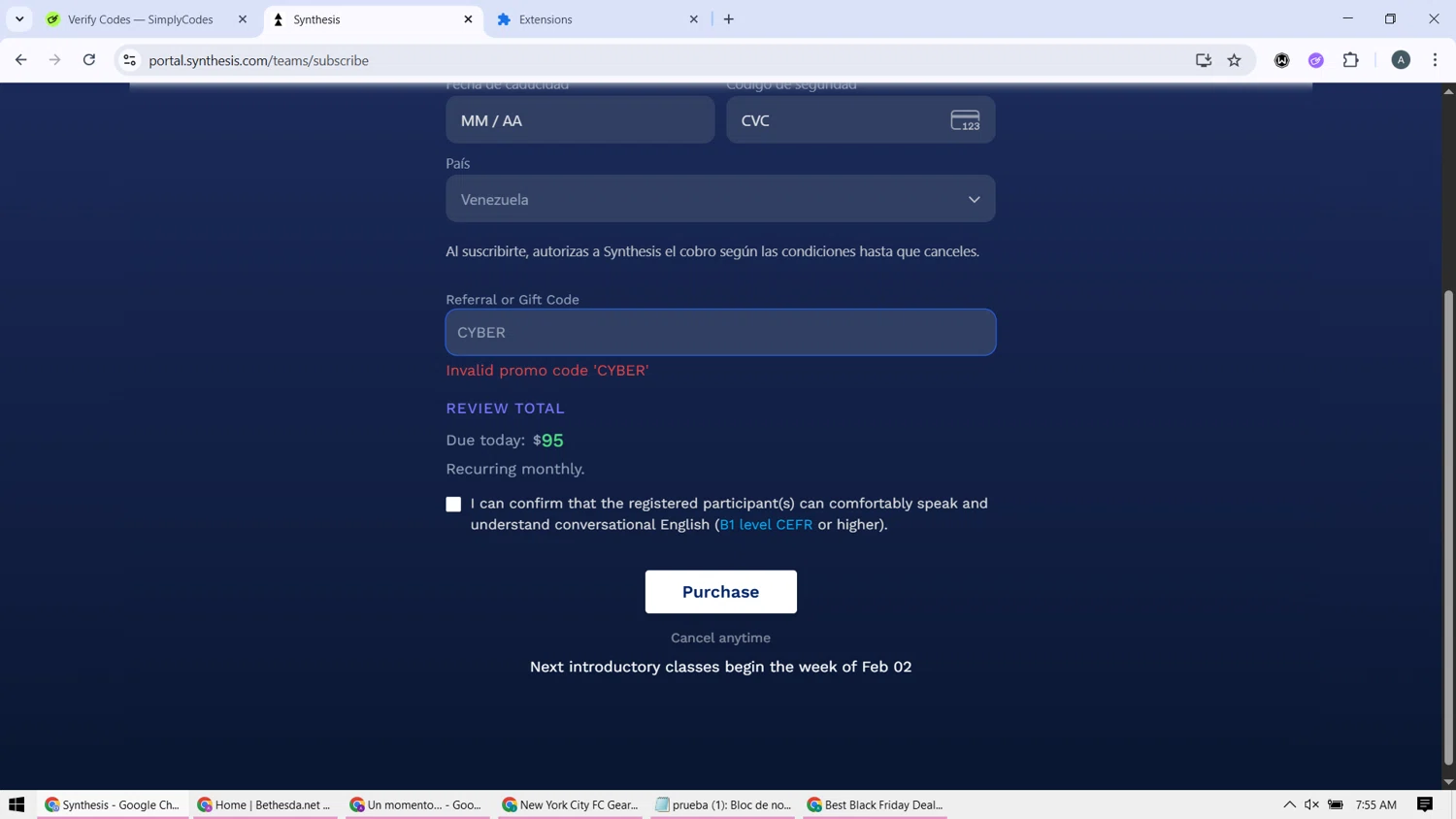Viewport: 1456px width, 819px height.
Task: Click the page vertical scrollbar thumb
Action: pos(1448,527)
